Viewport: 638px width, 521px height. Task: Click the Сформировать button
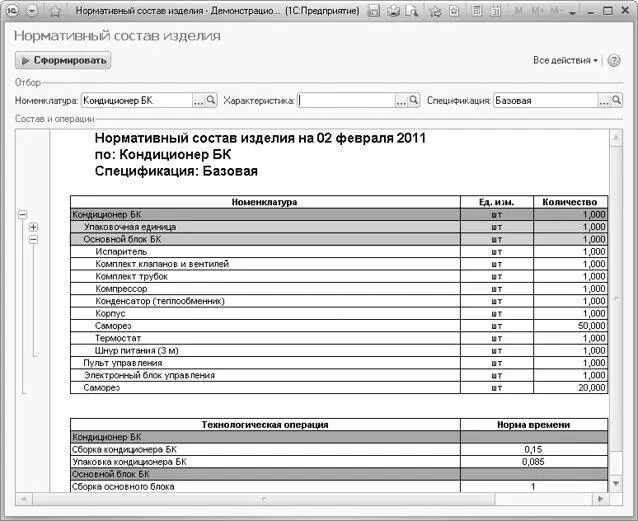click(x=63, y=60)
